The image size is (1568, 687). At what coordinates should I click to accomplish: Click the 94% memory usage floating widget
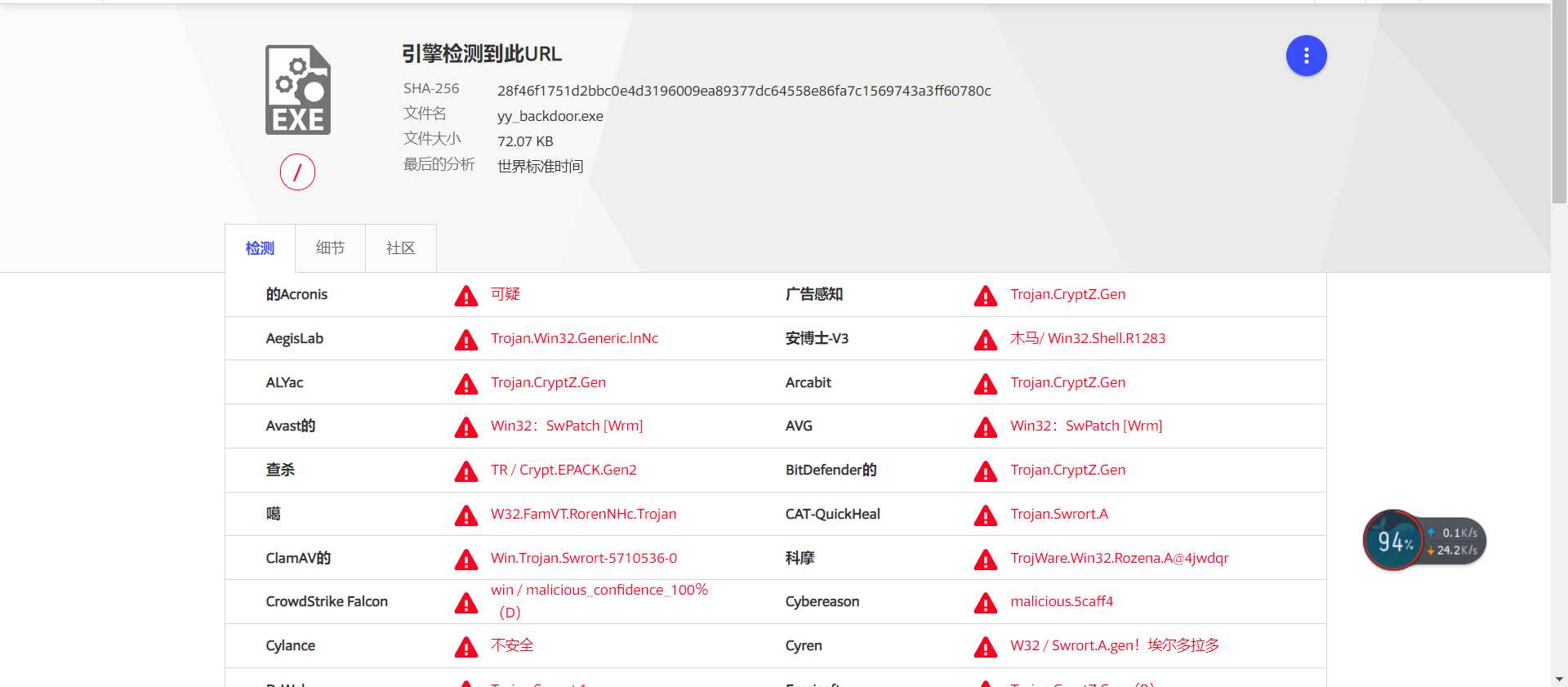(1393, 540)
